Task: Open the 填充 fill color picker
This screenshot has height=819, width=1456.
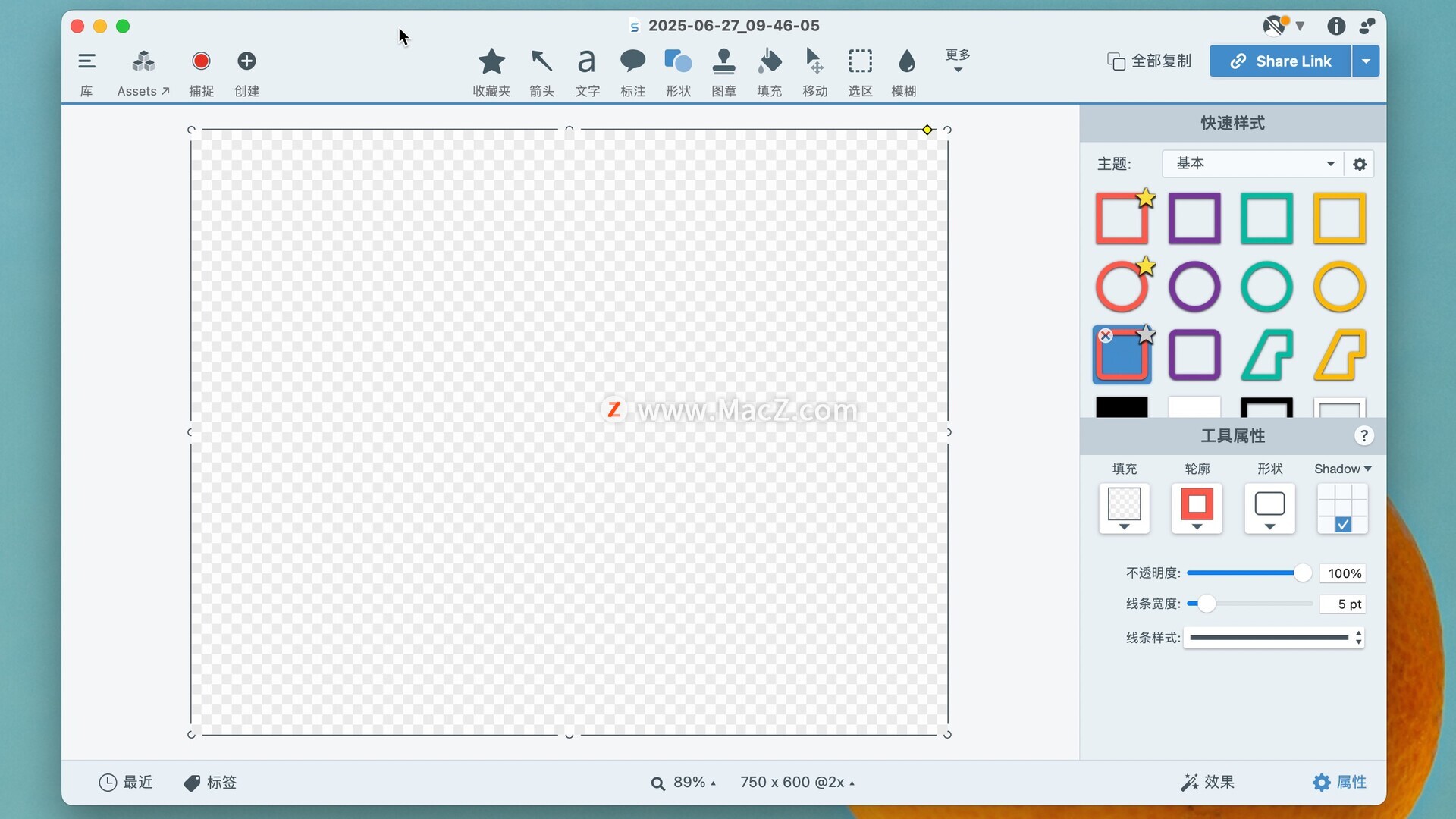Action: 1124,509
